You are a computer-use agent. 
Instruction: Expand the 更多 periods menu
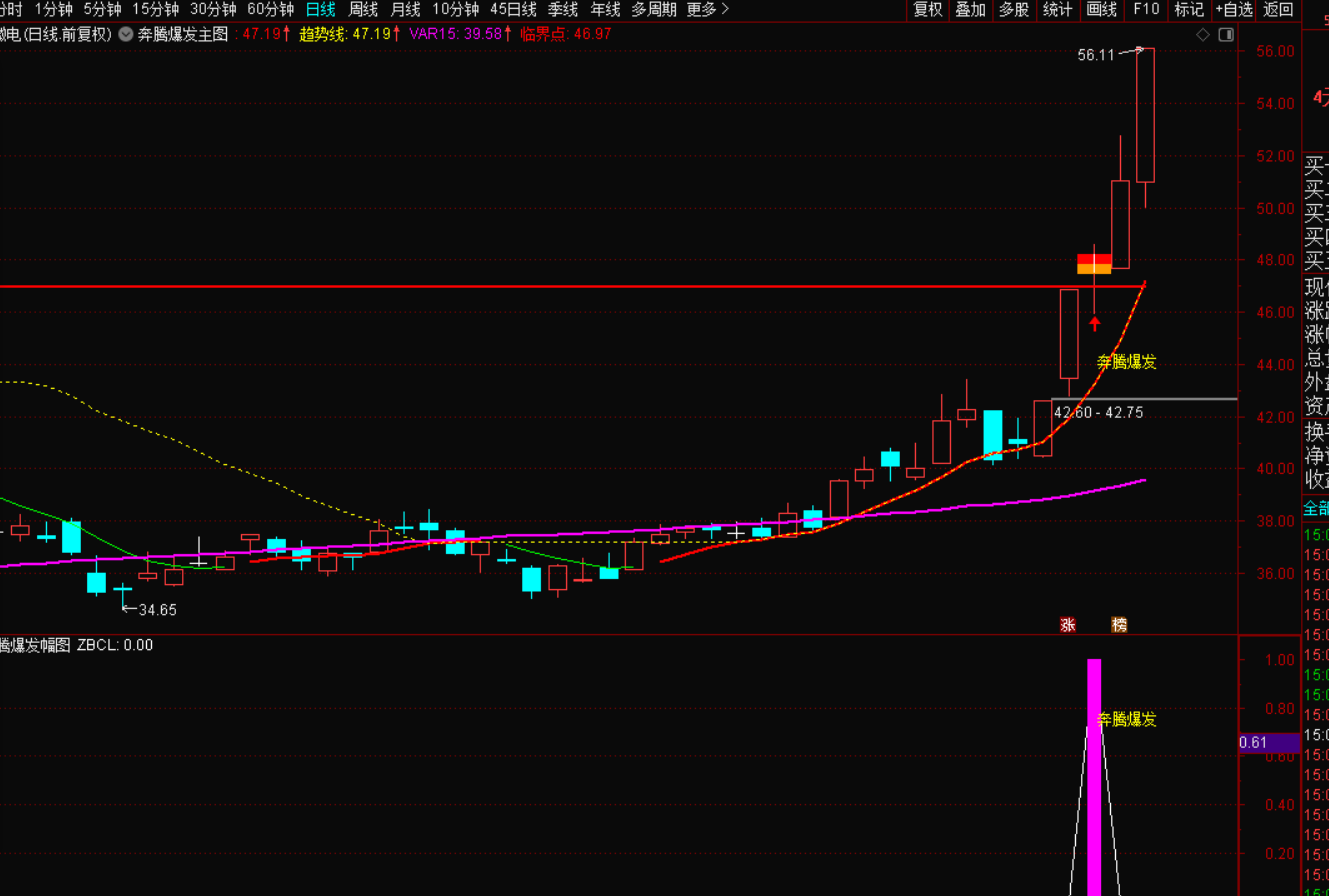pos(708,10)
